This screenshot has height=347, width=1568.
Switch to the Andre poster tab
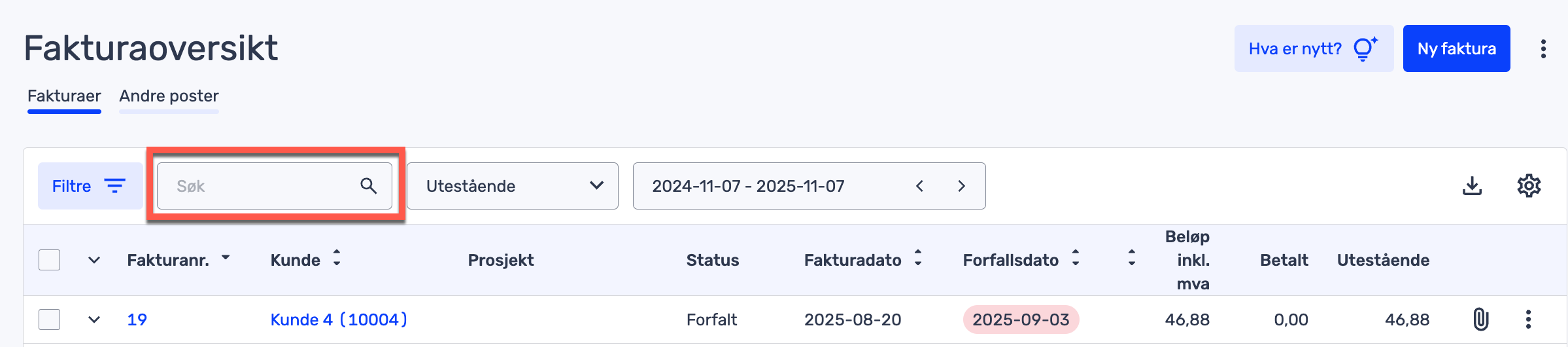(169, 96)
